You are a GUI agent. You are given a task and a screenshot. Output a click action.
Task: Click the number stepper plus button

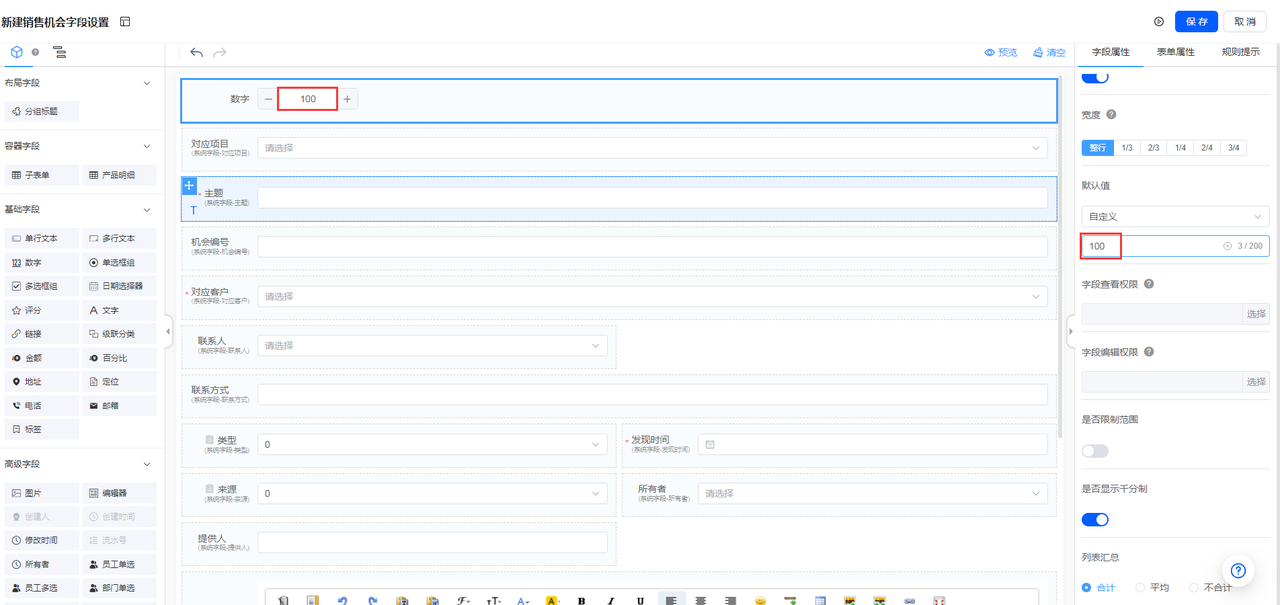point(347,99)
